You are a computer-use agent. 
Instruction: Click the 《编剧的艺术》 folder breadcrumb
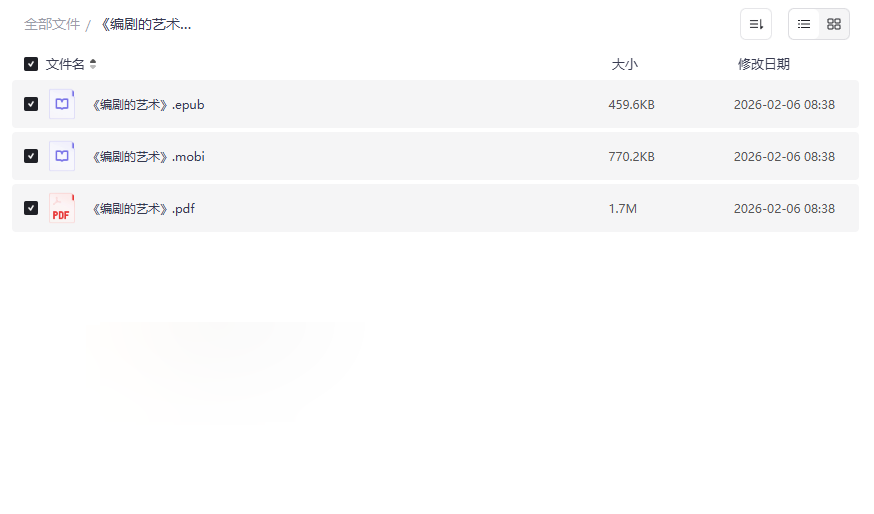(x=145, y=24)
